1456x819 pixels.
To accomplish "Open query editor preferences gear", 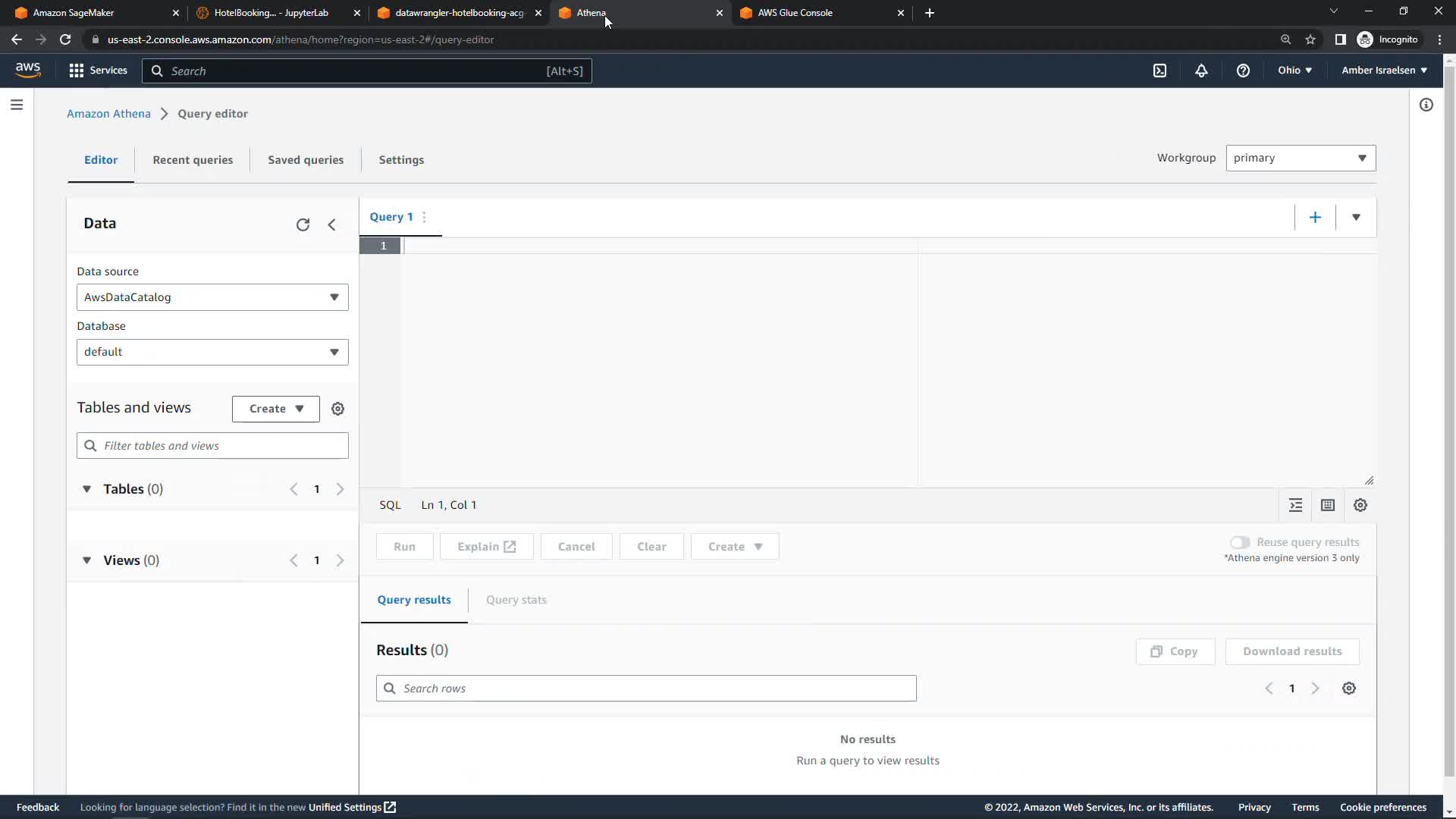I will (1360, 505).
